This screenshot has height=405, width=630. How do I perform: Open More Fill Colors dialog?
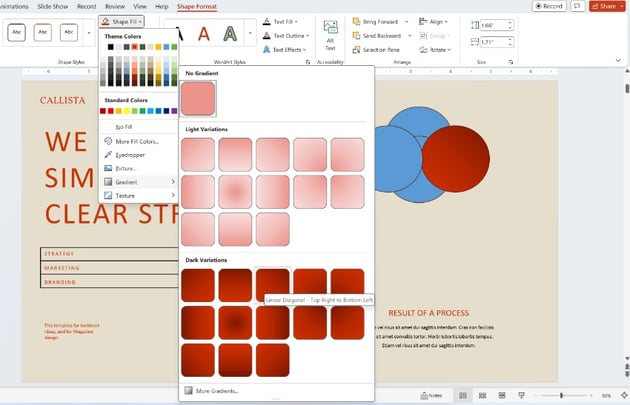point(136,141)
